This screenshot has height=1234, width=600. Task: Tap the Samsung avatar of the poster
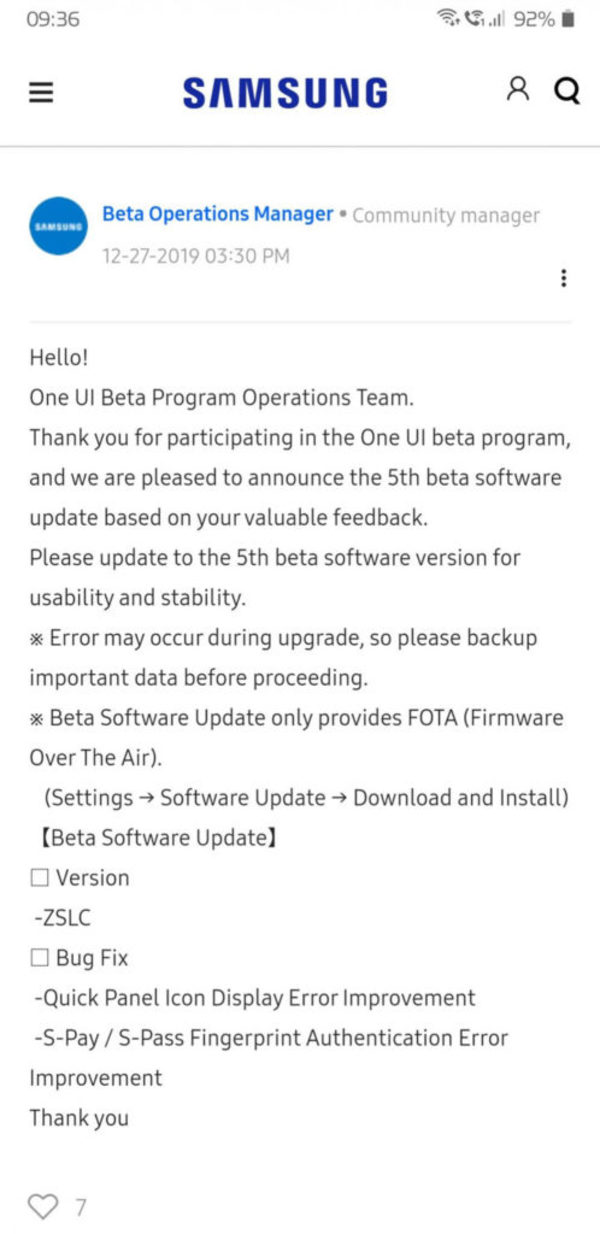[x=58, y=226]
